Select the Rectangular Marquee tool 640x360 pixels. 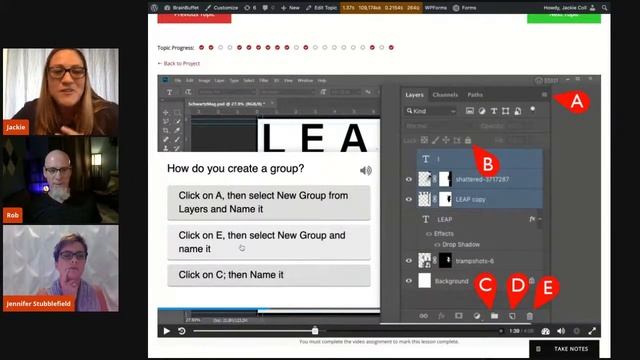coord(177,112)
